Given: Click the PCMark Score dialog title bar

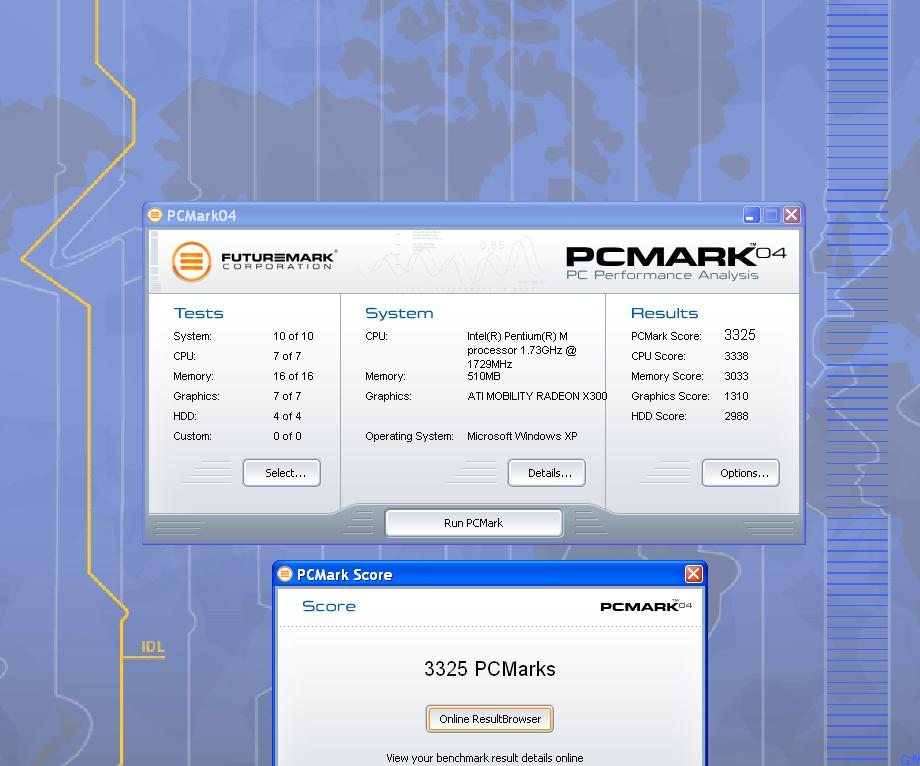Looking at the screenshot, I should 490,574.
